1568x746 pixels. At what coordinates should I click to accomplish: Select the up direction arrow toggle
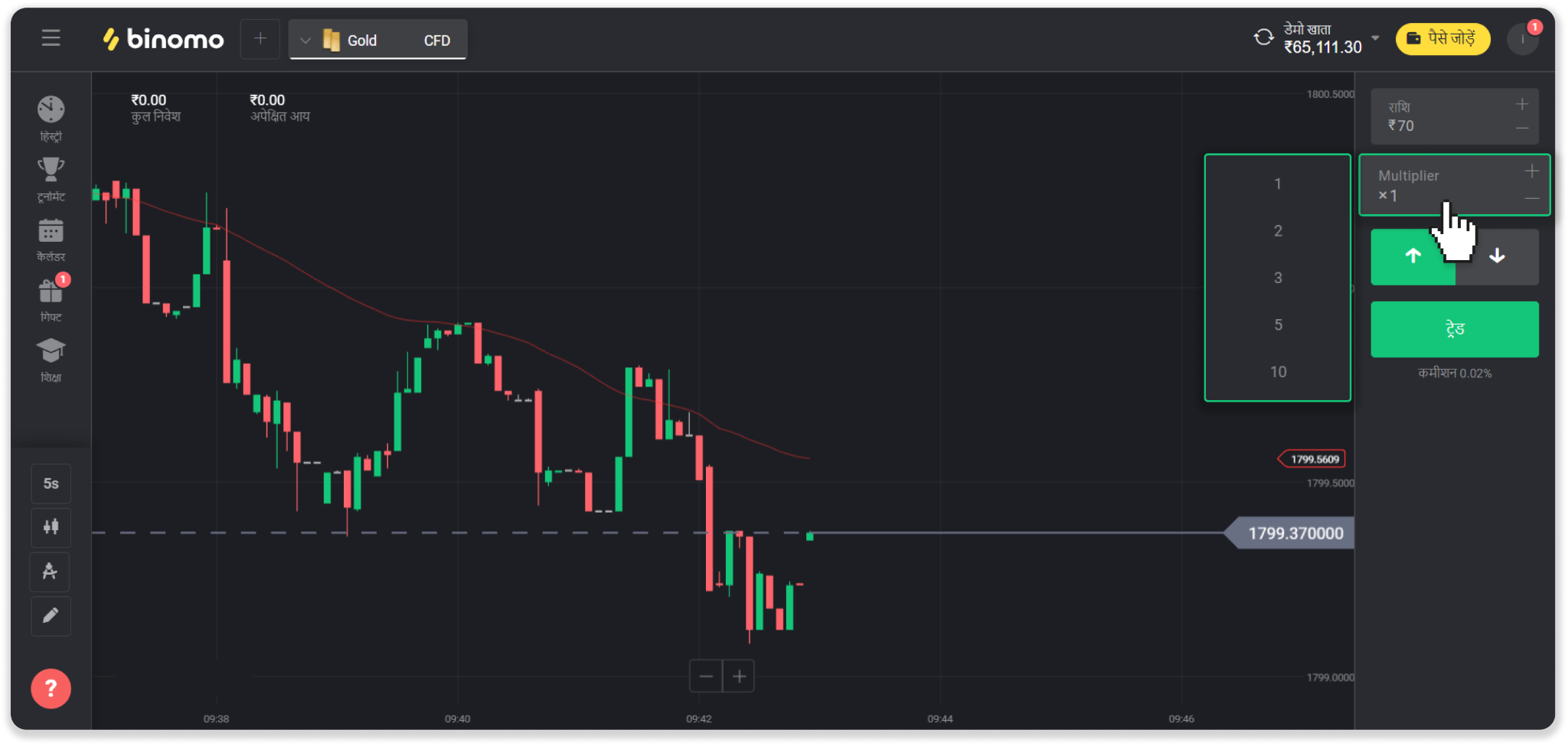(x=1413, y=257)
